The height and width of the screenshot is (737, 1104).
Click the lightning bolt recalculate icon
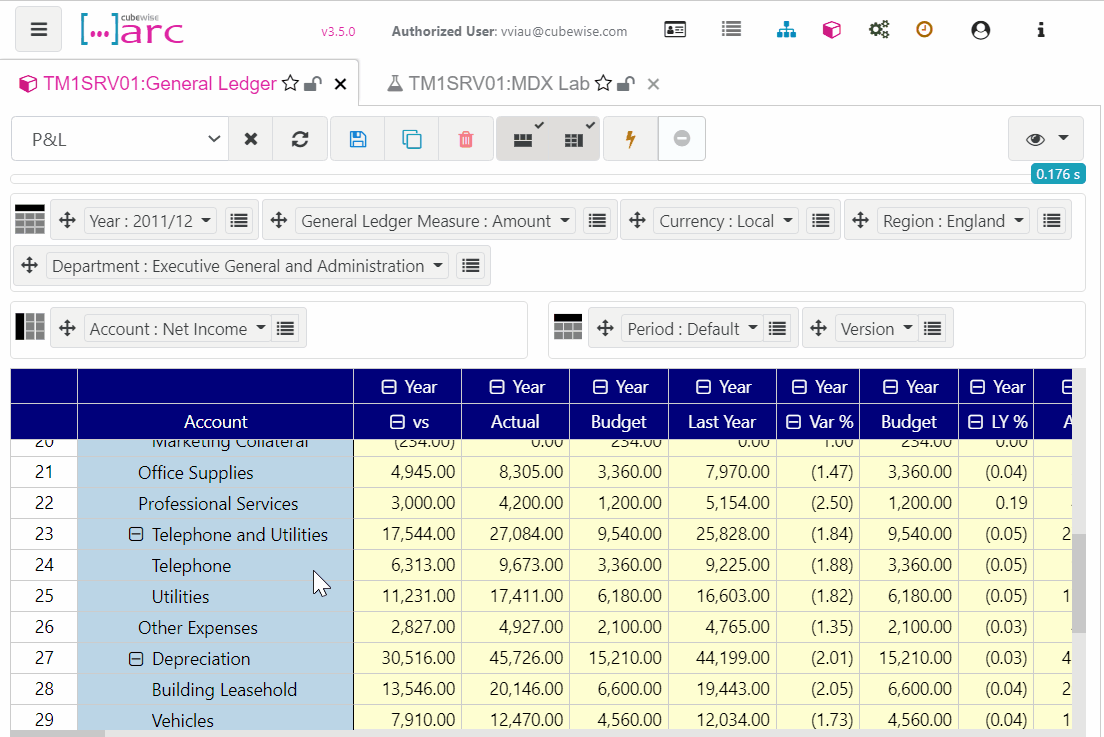(630, 139)
